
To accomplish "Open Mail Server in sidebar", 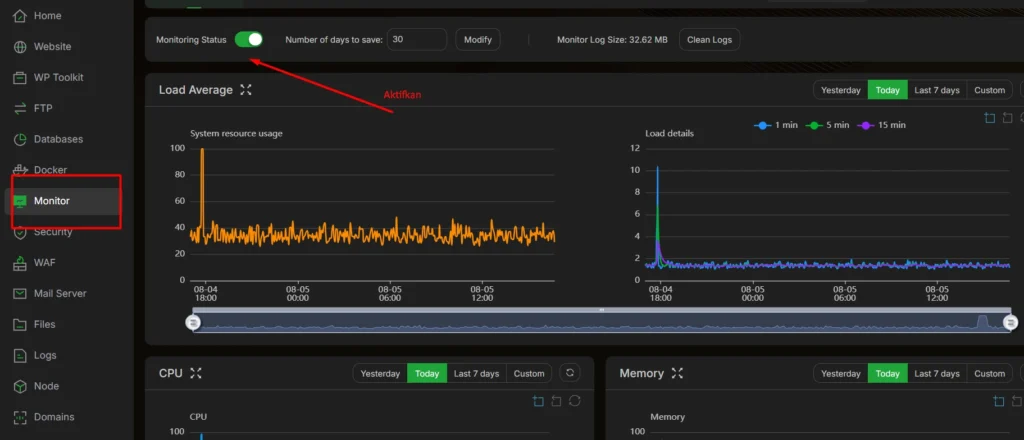I will pos(60,293).
